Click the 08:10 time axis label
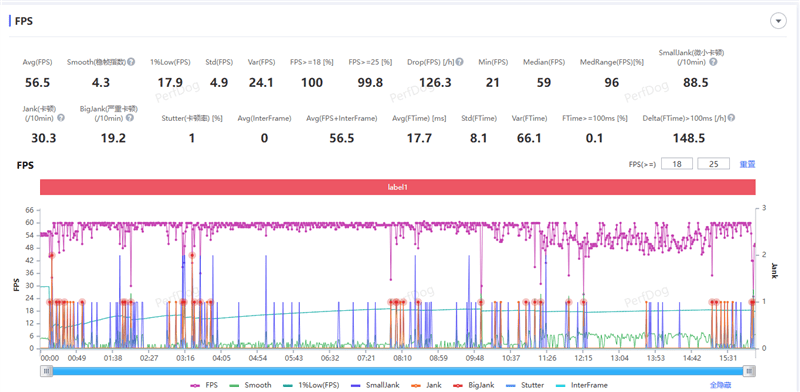This screenshot has width=800, height=392. point(402,359)
